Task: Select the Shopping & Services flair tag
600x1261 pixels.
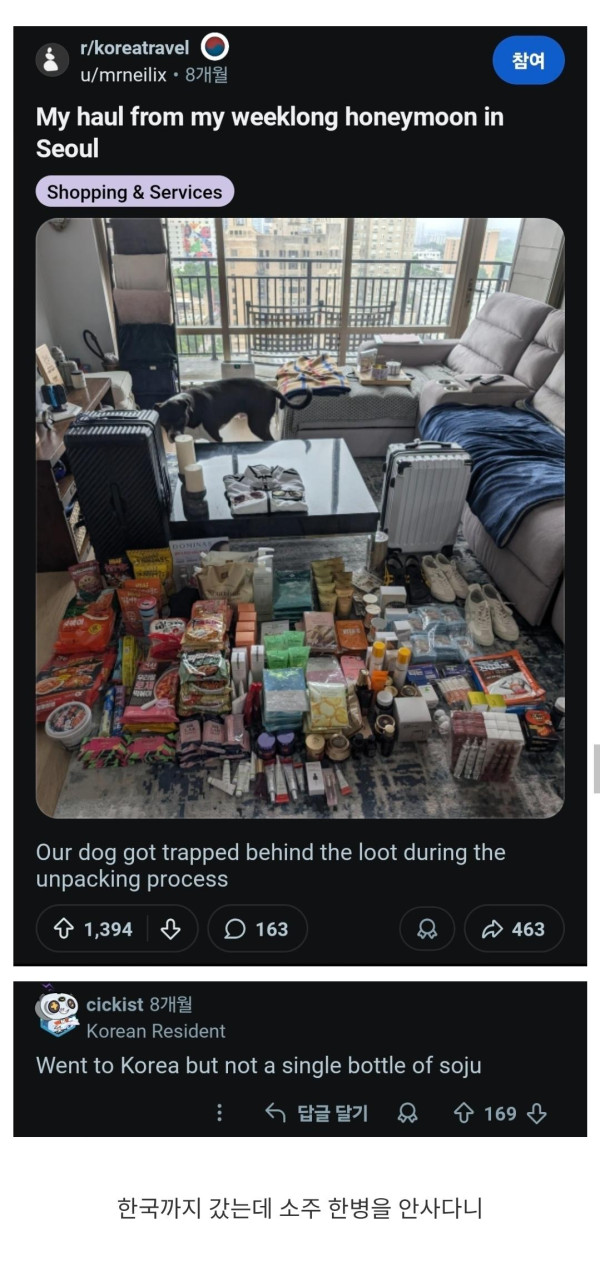Action: point(135,192)
